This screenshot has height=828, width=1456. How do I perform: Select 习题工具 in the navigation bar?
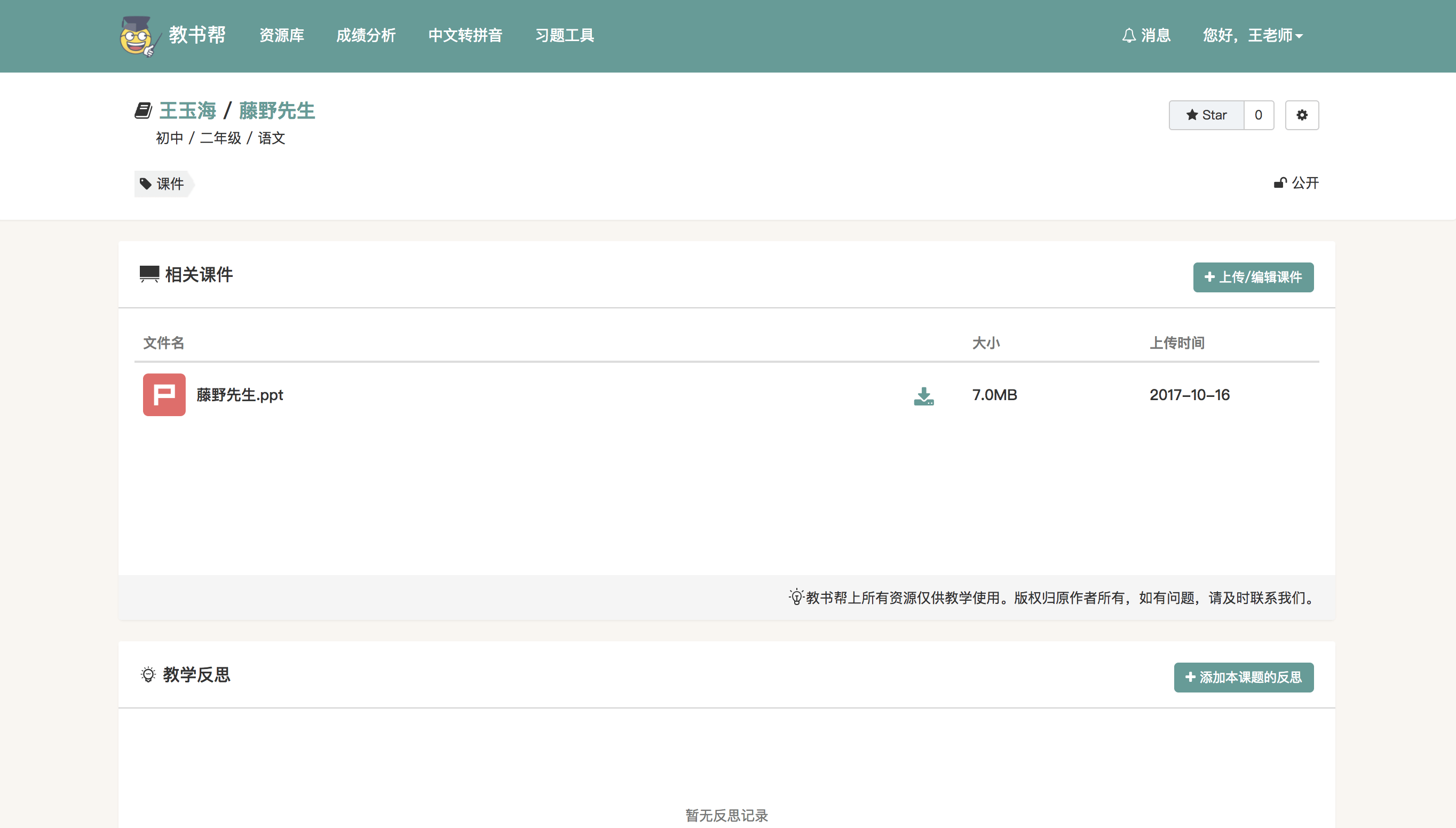564,36
